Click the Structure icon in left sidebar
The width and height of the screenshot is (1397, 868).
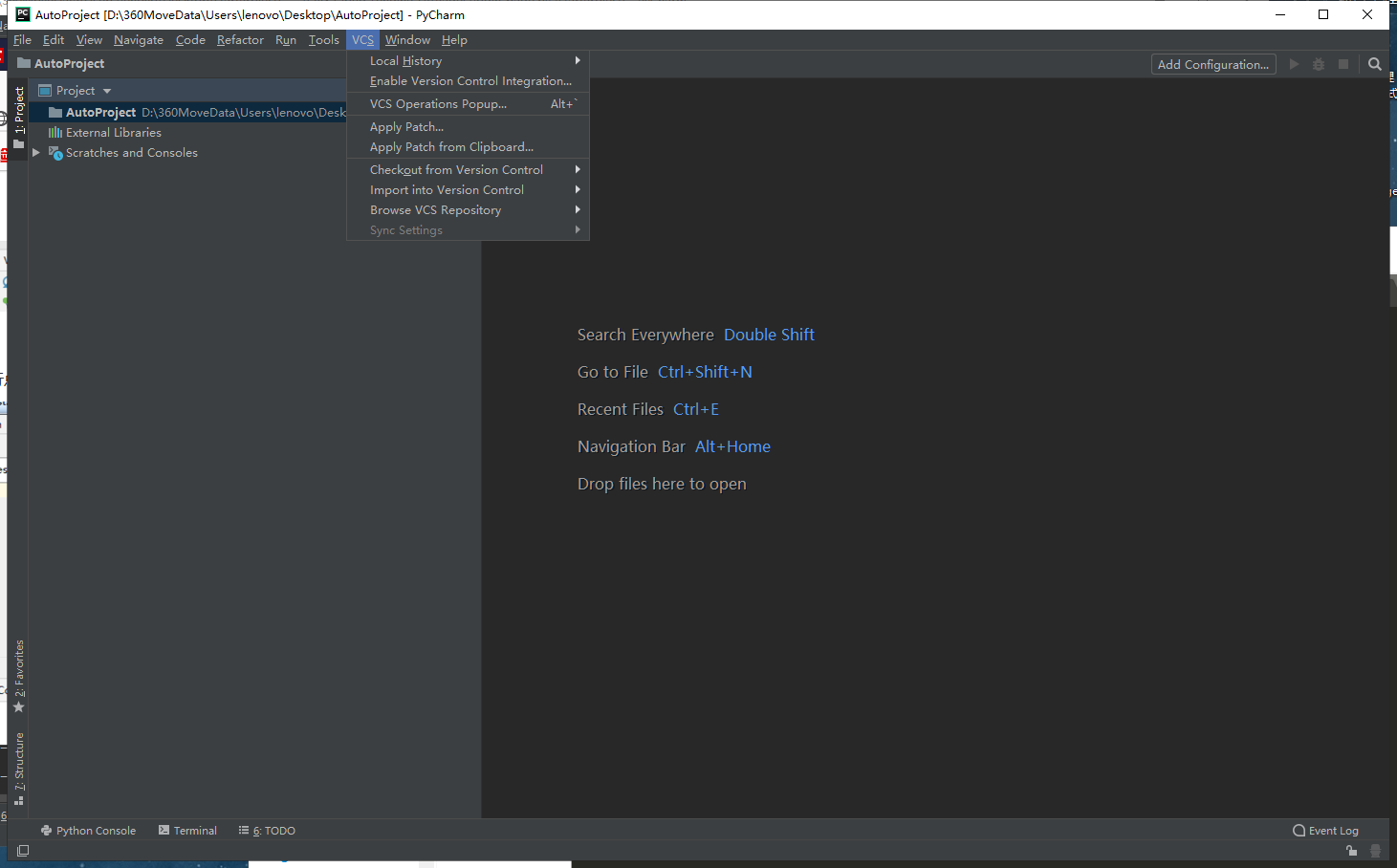[x=18, y=800]
